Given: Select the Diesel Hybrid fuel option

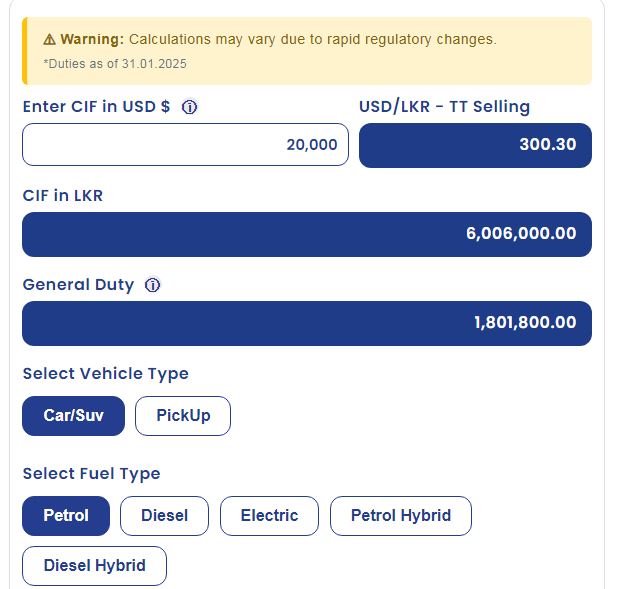Looking at the screenshot, I should point(94,566).
